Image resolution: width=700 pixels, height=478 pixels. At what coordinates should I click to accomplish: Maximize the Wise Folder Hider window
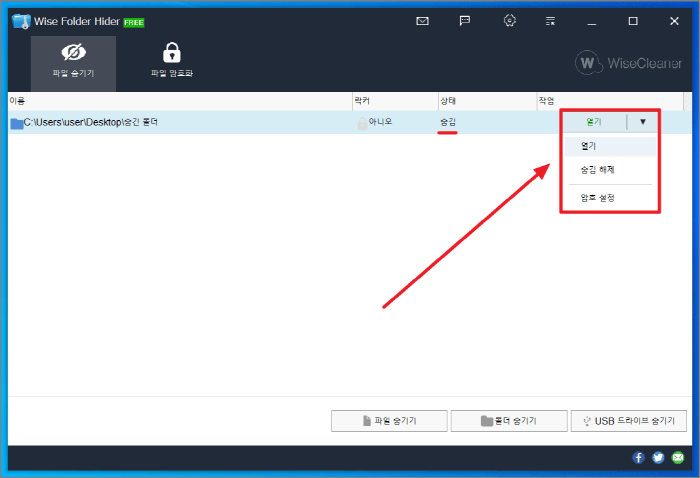pos(633,21)
